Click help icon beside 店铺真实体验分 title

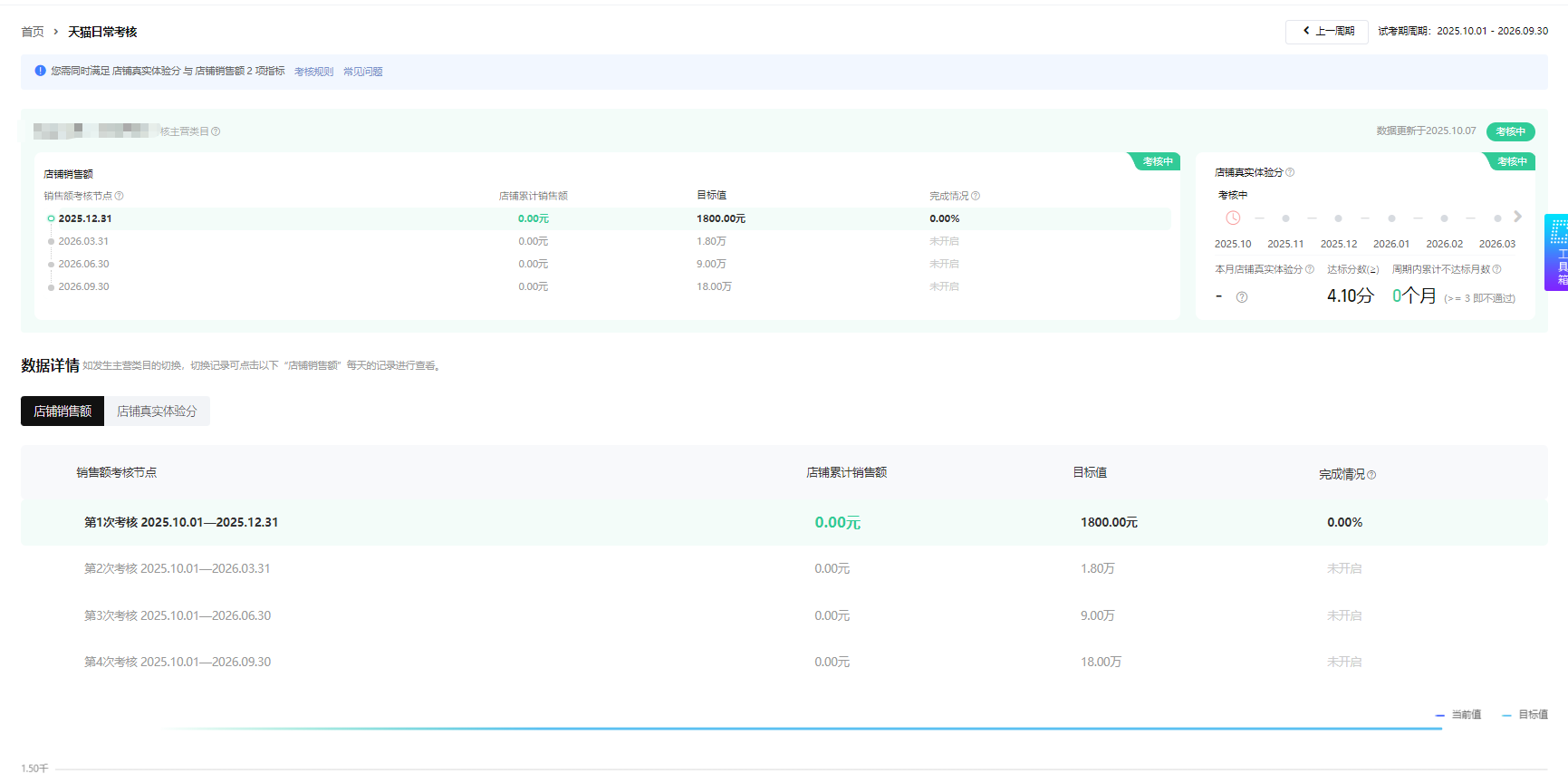click(1290, 172)
